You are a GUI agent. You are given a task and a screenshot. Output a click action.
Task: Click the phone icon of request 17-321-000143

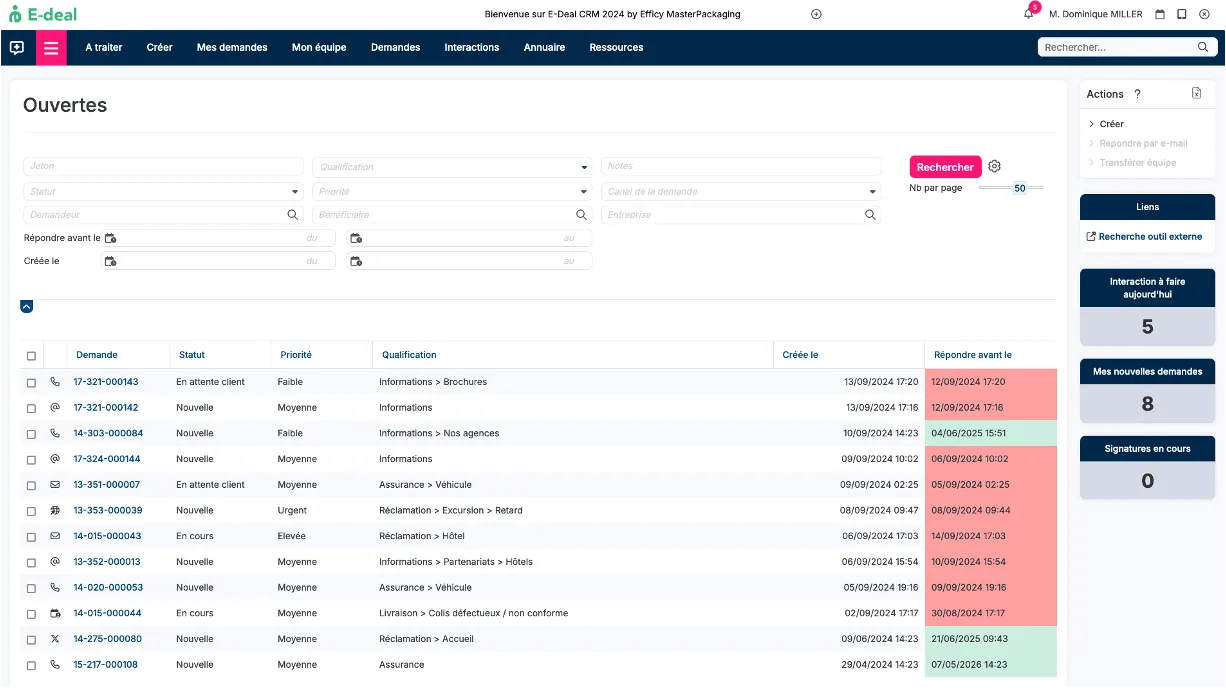(55, 382)
